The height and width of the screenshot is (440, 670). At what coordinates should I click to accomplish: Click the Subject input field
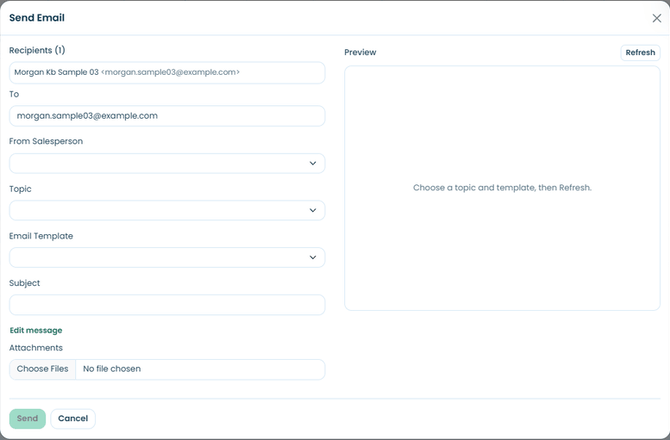tap(167, 305)
